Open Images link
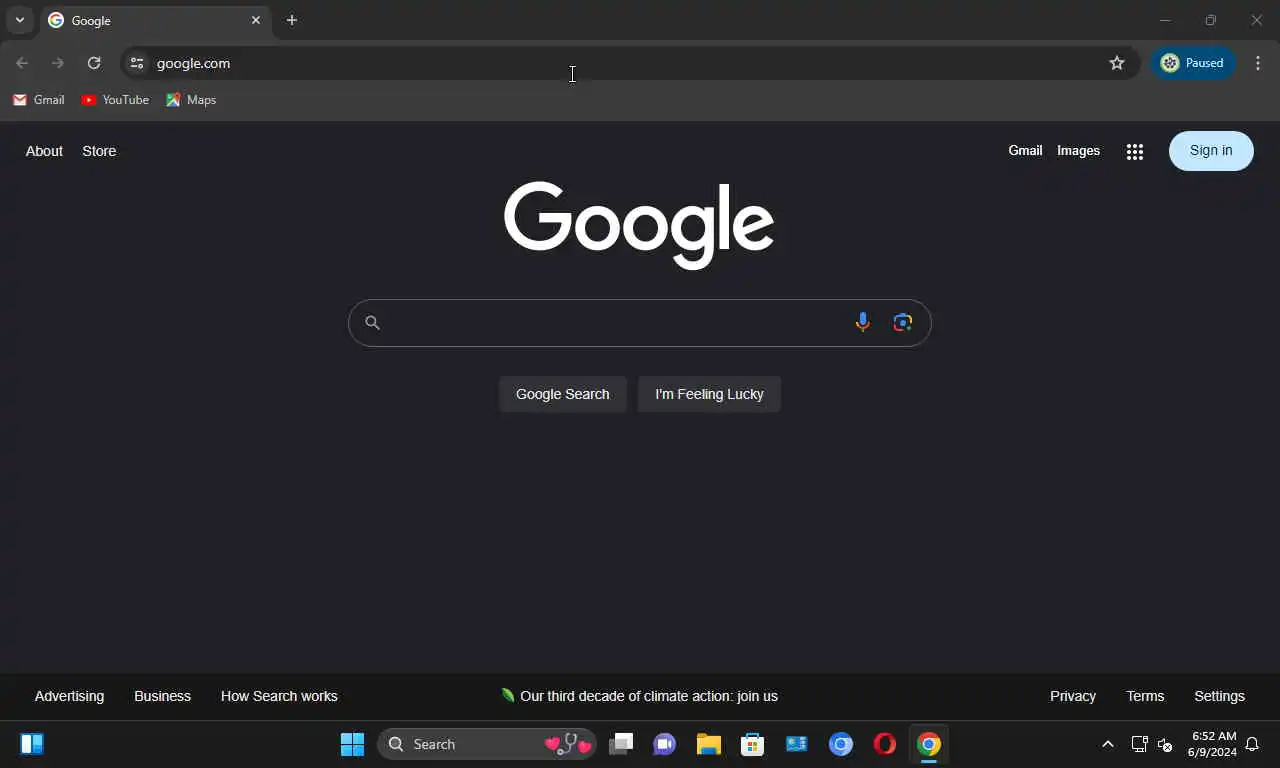This screenshot has height=768, width=1280. point(1078,151)
